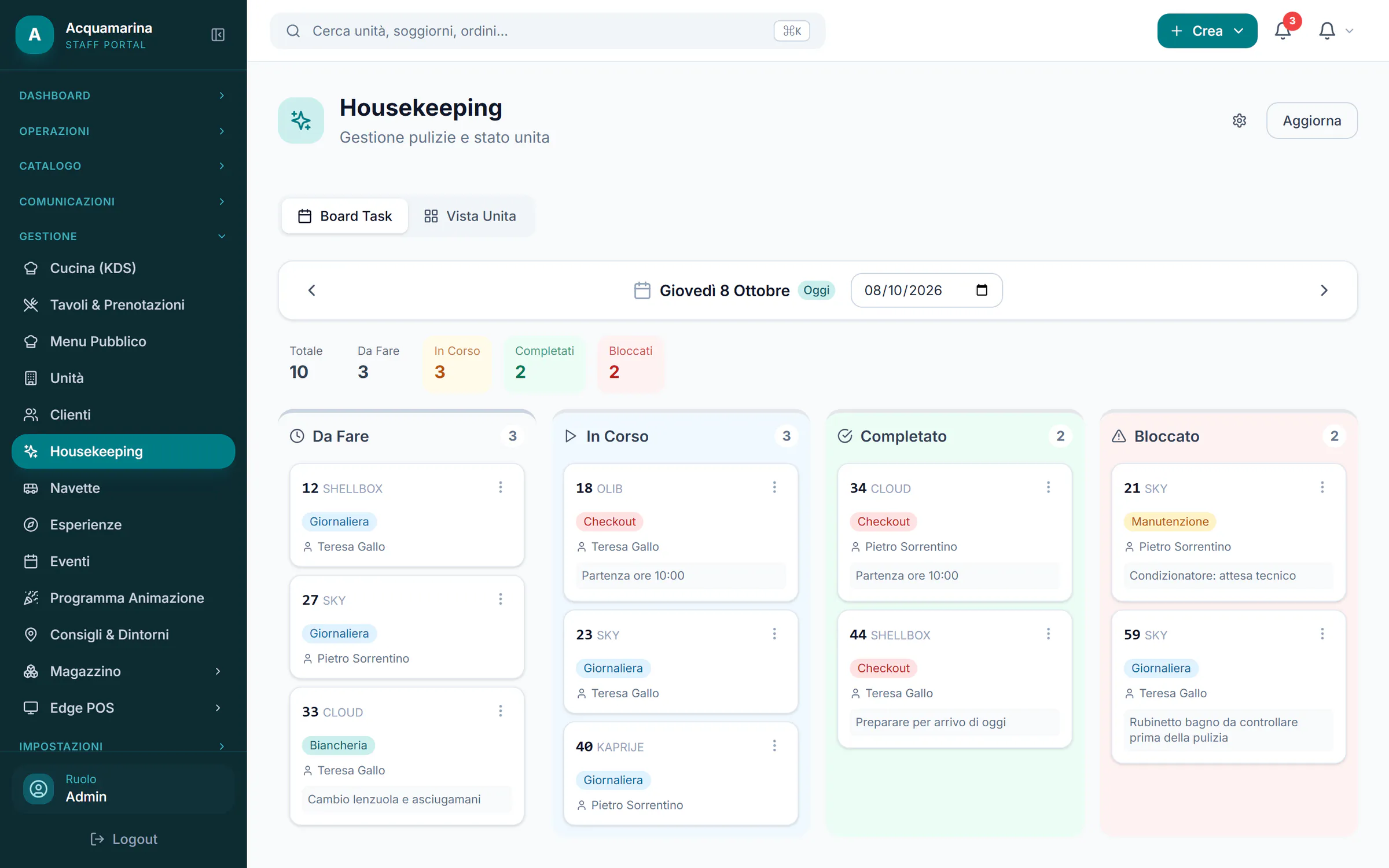The height and width of the screenshot is (868, 1389).
Task: Expand the Operazioni sidebar section
Action: pyautogui.click(x=123, y=131)
